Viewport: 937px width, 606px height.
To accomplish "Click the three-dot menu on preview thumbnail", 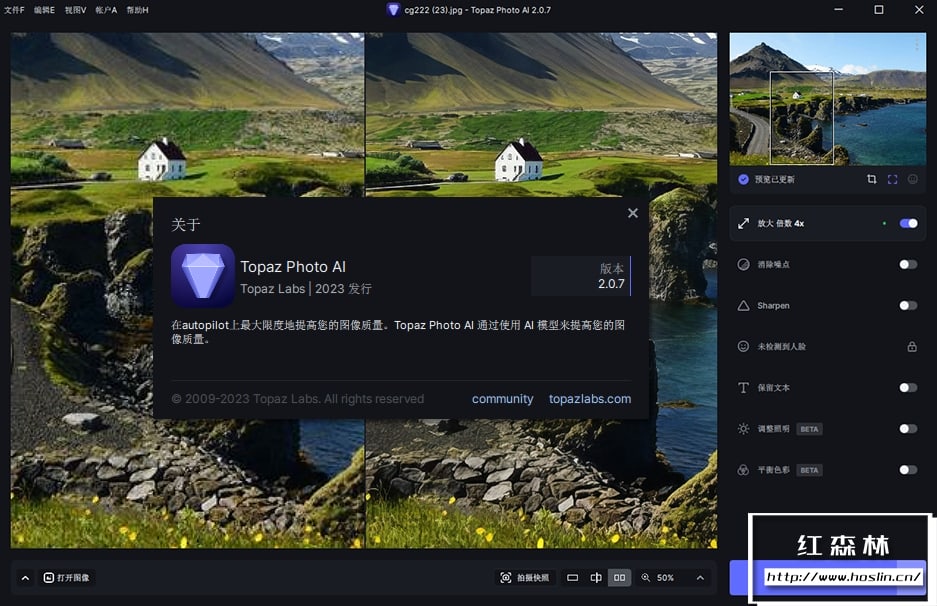I will click(916, 45).
